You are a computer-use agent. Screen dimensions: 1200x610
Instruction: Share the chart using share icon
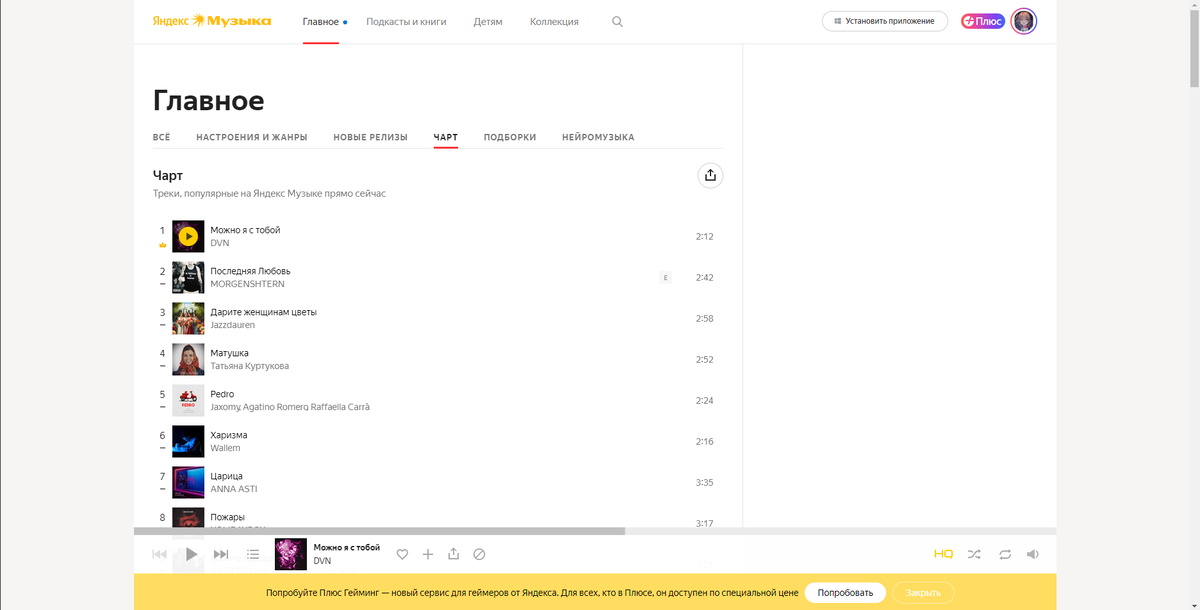tap(710, 175)
